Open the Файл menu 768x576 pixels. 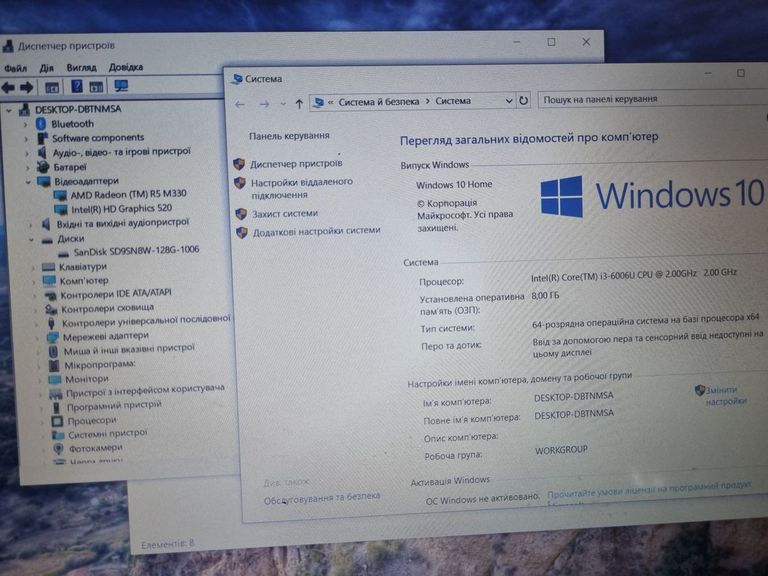[15, 68]
